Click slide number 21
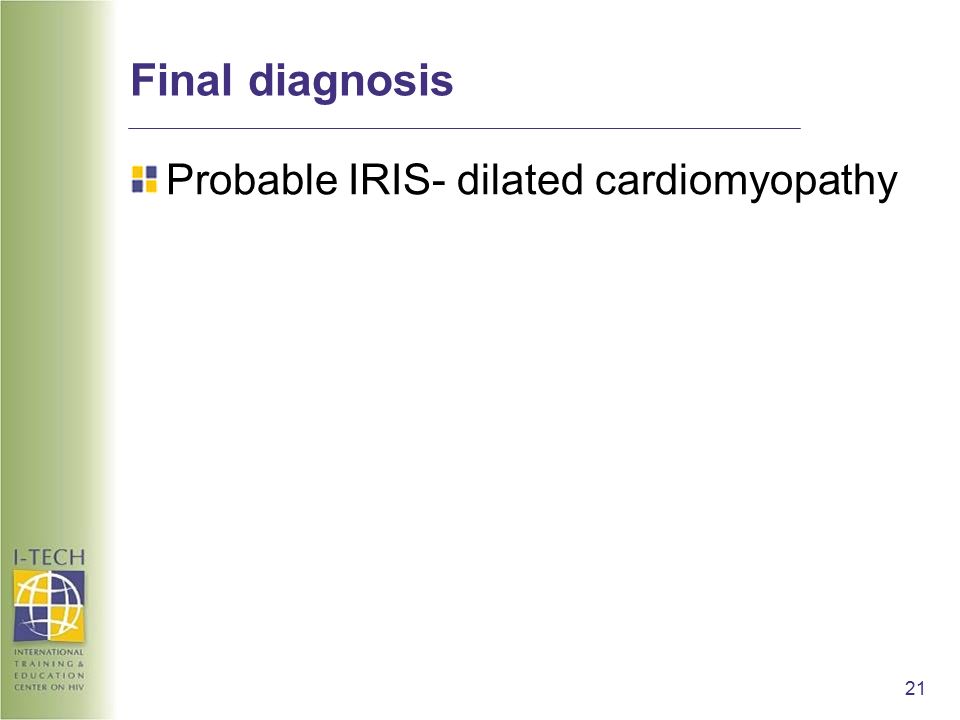The image size is (960, 720). tap(915, 688)
